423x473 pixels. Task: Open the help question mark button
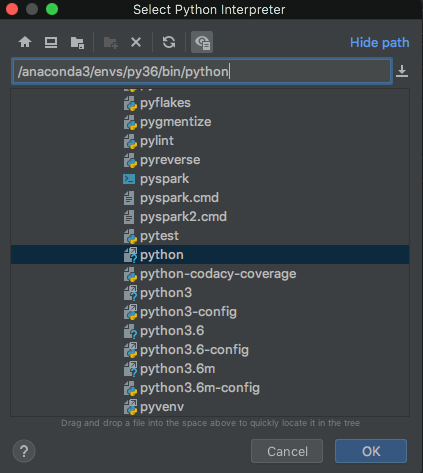[24, 451]
